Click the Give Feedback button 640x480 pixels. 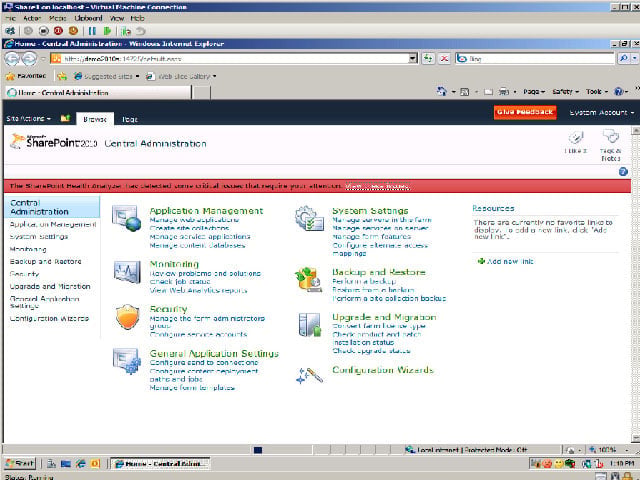pyautogui.click(x=525, y=112)
